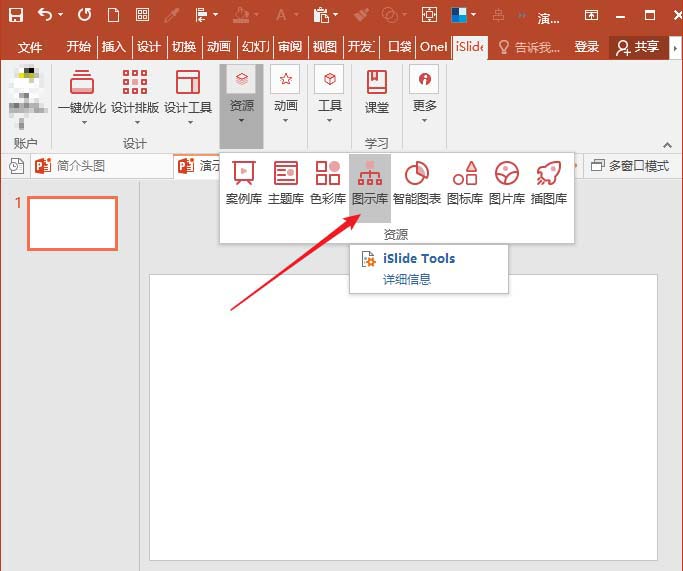Open the 插图库 illustration library
Screen dimensions: 683x571
click(548, 182)
